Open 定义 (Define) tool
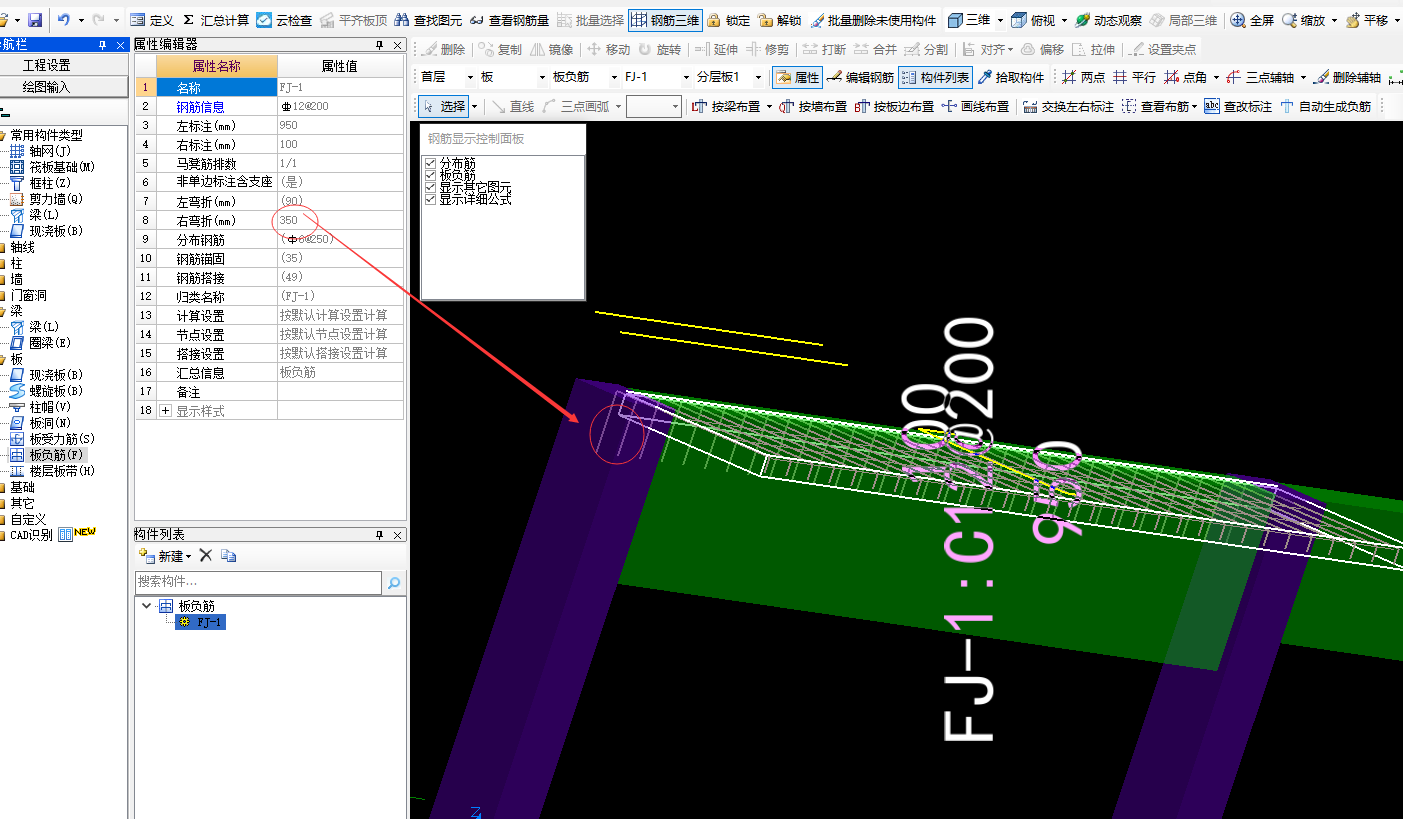1403x819 pixels. point(152,20)
